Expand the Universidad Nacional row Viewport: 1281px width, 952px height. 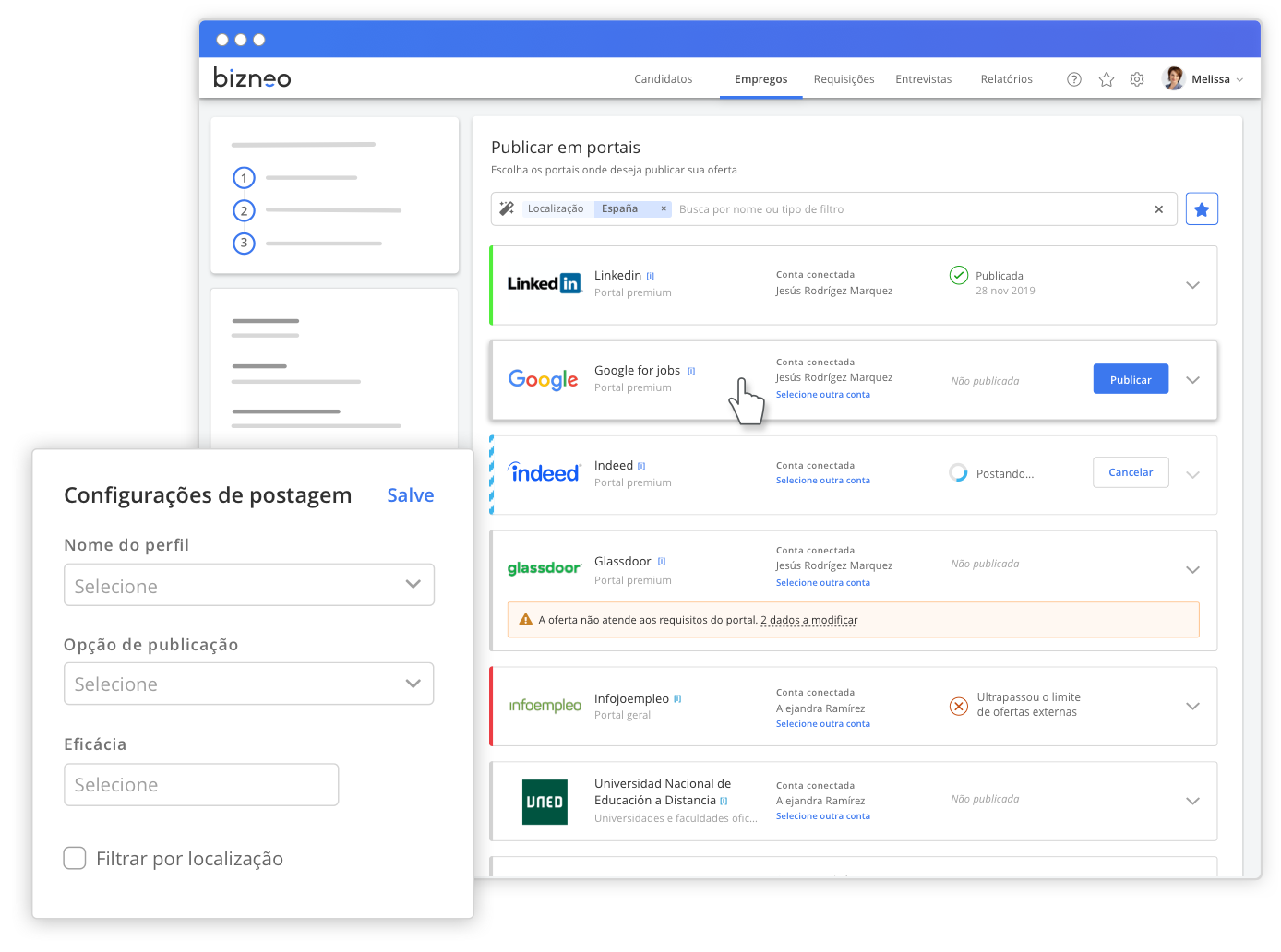1192,802
